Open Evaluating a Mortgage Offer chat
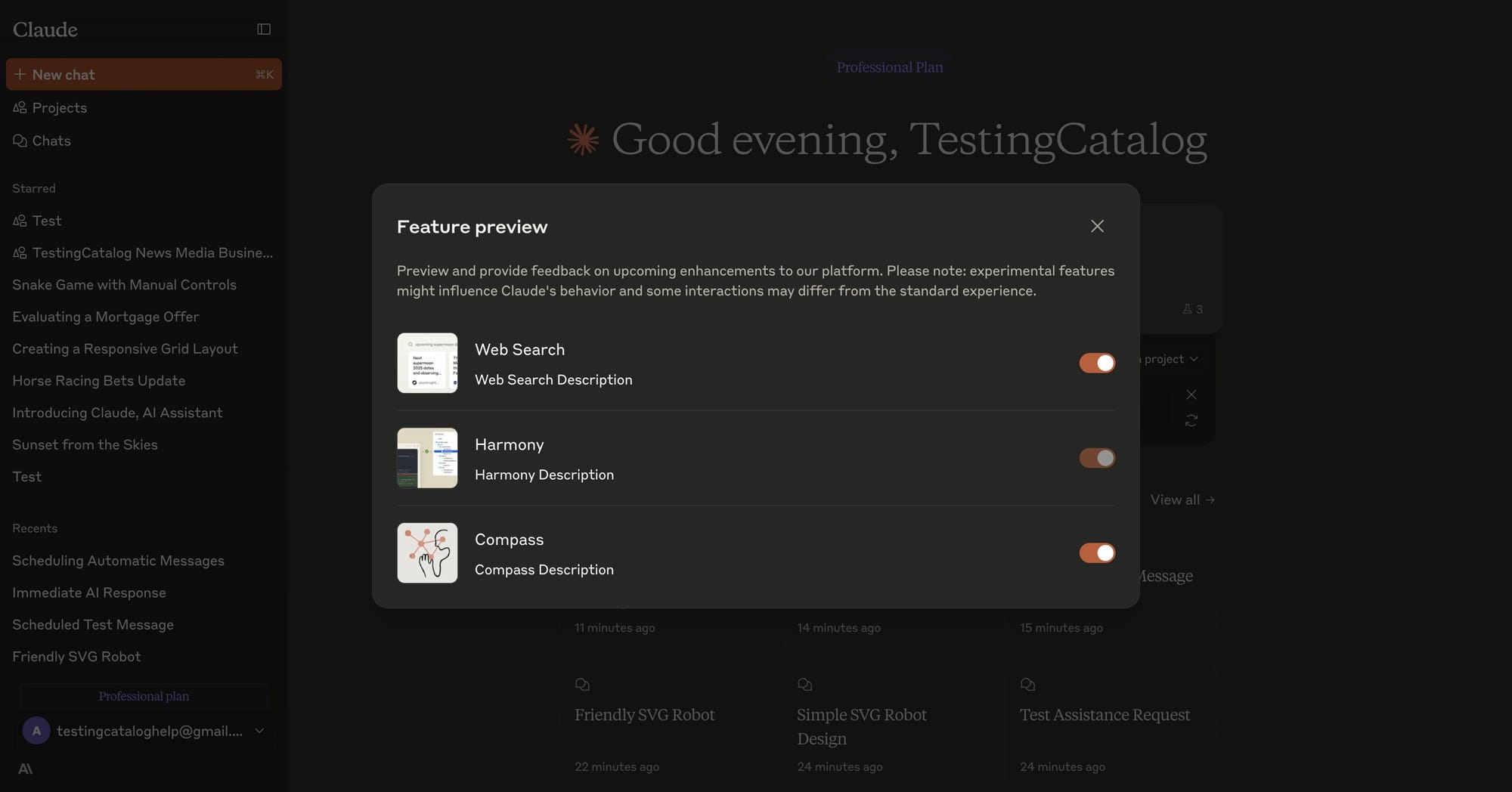This screenshot has width=1512, height=792. [x=144, y=317]
